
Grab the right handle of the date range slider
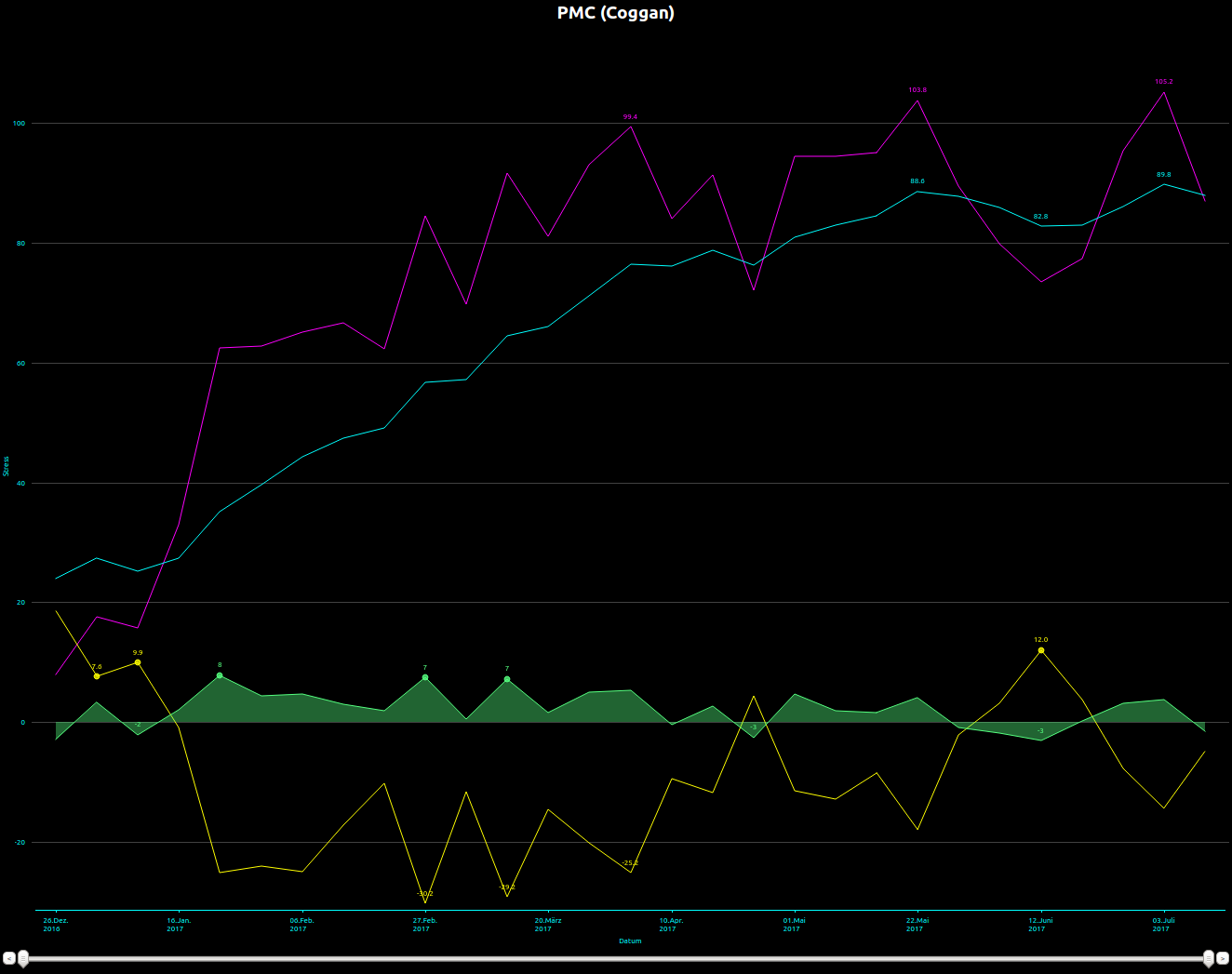1209,958
